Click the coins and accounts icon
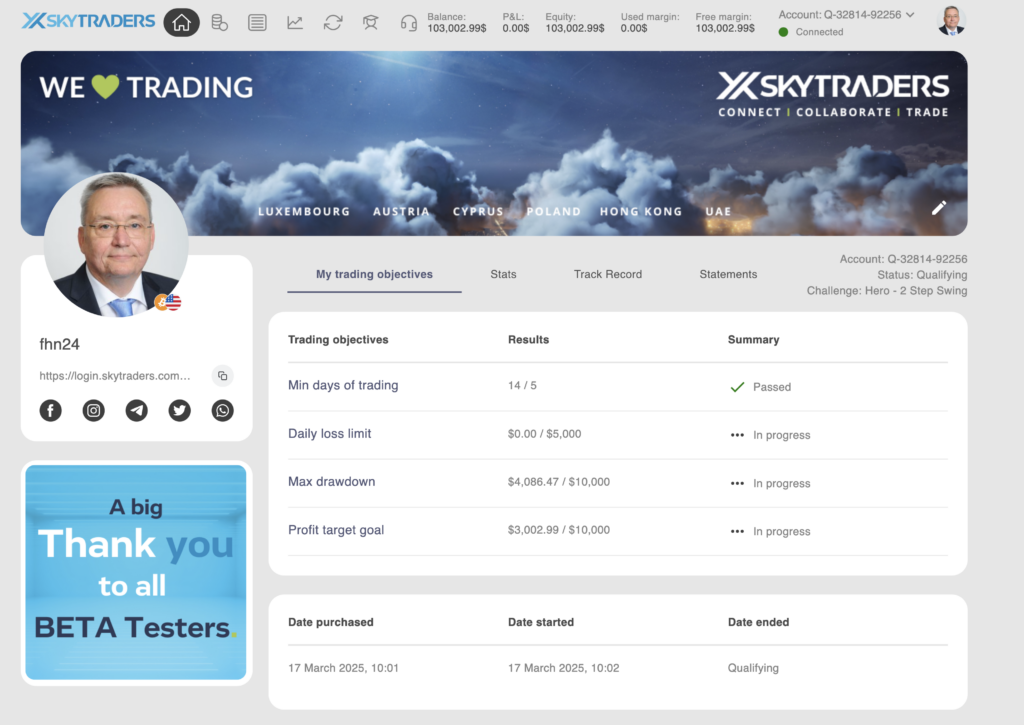The image size is (1024, 725). [x=219, y=23]
